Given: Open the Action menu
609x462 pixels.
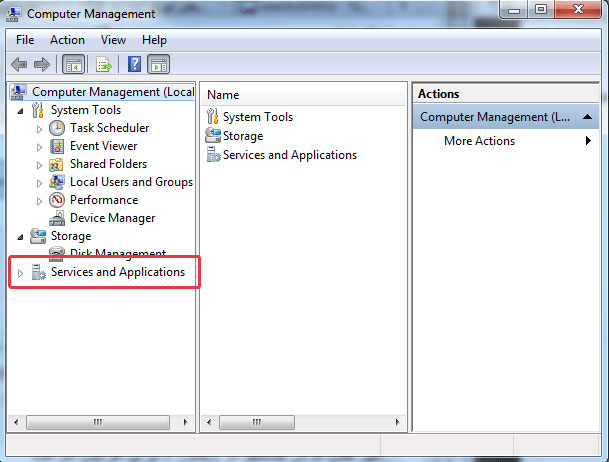Looking at the screenshot, I should pyautogui.click(x=67, y=40).
